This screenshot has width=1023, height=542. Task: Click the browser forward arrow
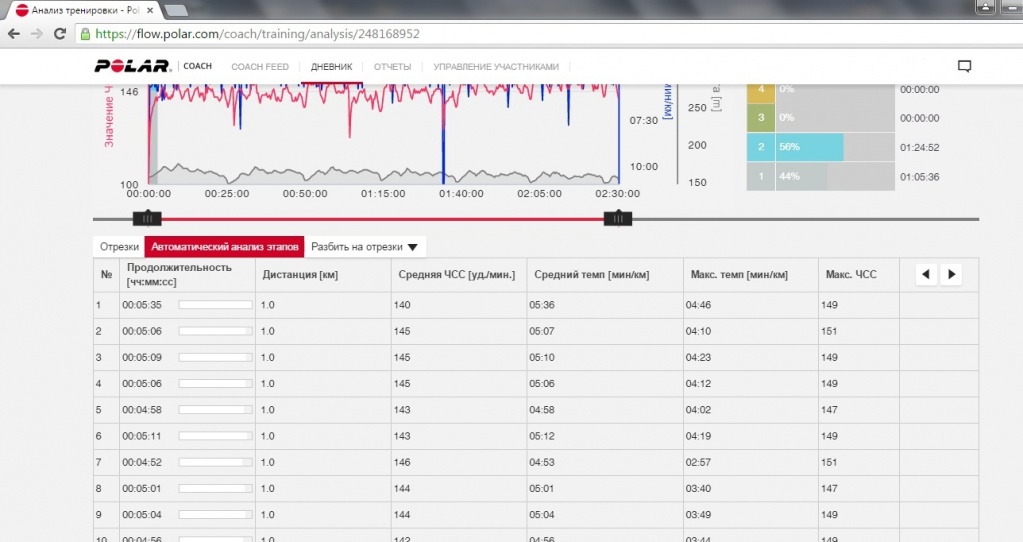37,33
